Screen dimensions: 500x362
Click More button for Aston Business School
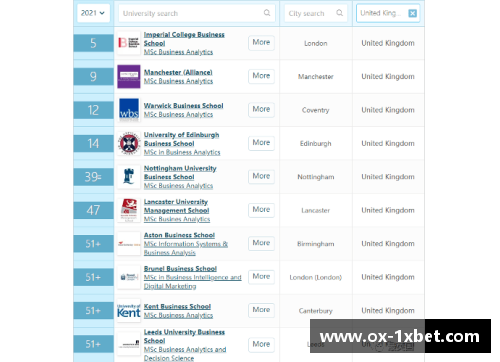coord(261,243)
